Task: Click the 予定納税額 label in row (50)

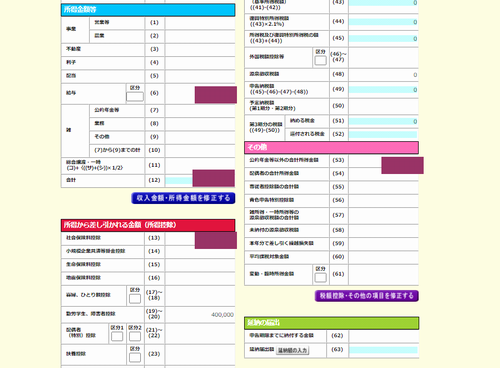Action: [262, 103]
